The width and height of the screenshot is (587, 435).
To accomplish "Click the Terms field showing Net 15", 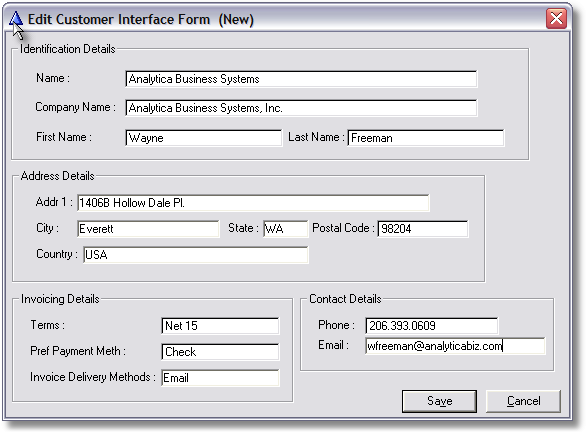I will tap(220, 326).
